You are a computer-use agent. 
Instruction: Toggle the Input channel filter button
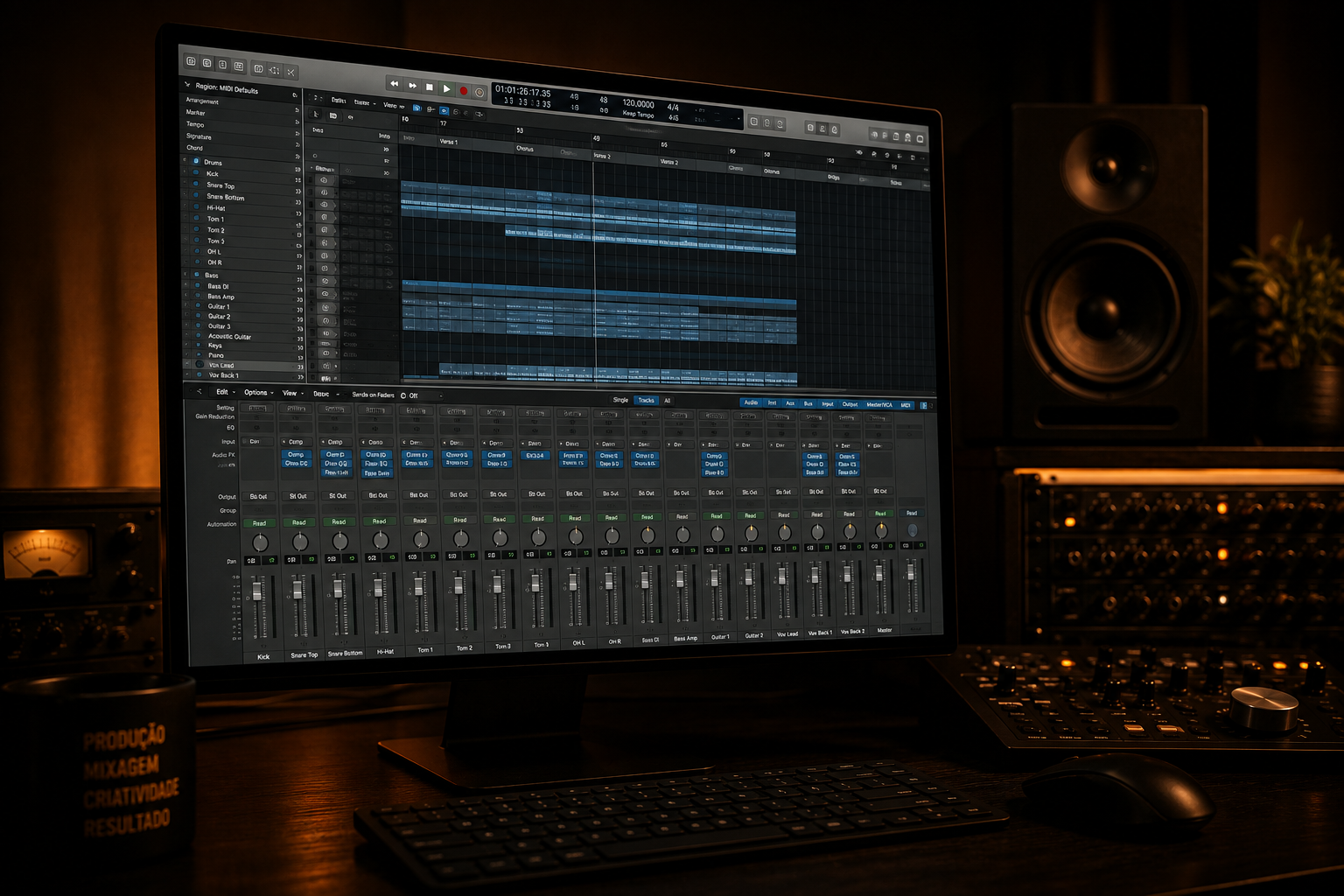click(827, 404)
